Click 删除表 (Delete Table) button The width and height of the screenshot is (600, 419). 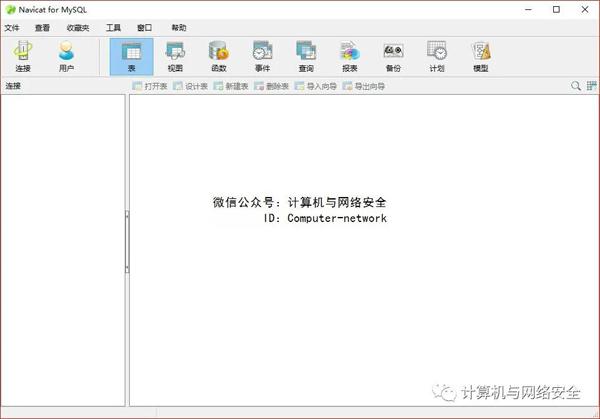click(271, 86)
